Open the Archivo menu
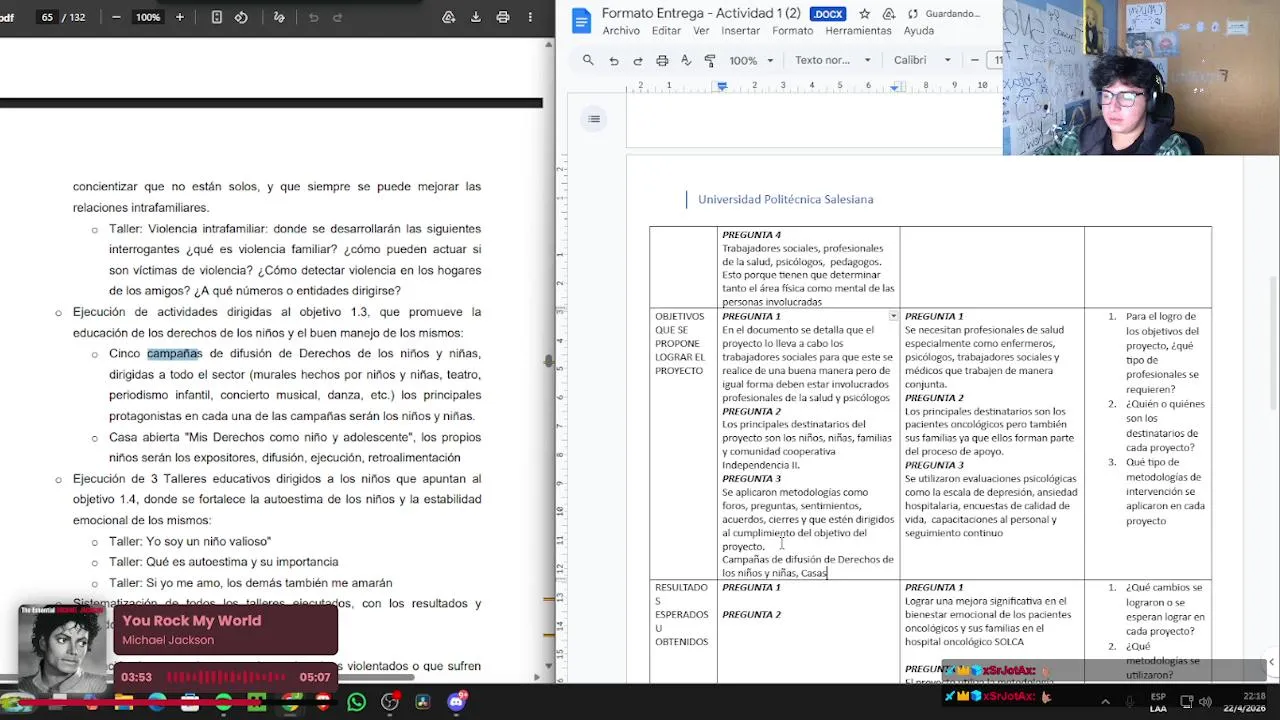The image size is (1280, 720). 621,31
